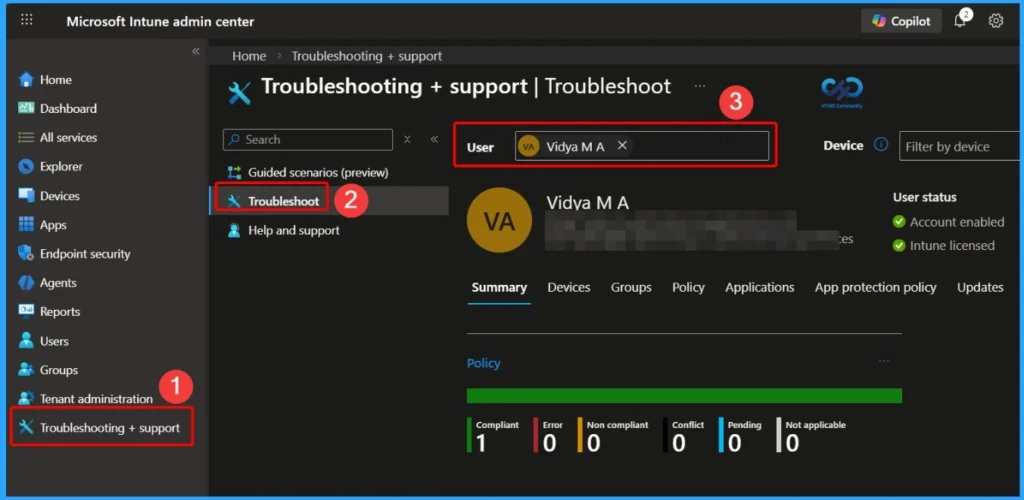Open the Explorer compass icon
Viewport: 1024px width, 500px height.
click(x=26, y=166)
